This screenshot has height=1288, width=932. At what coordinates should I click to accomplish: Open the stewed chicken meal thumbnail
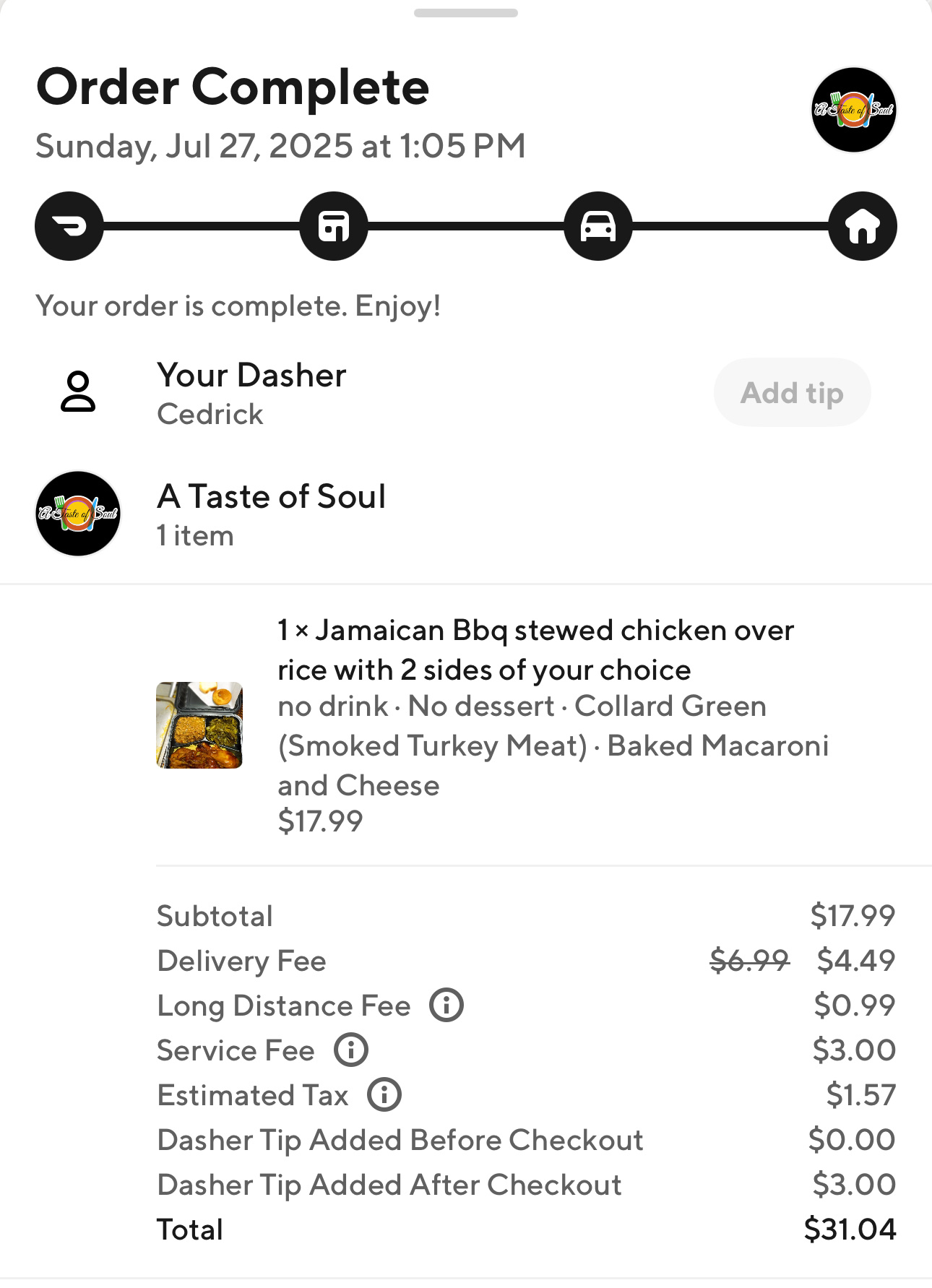click(199, 725)
